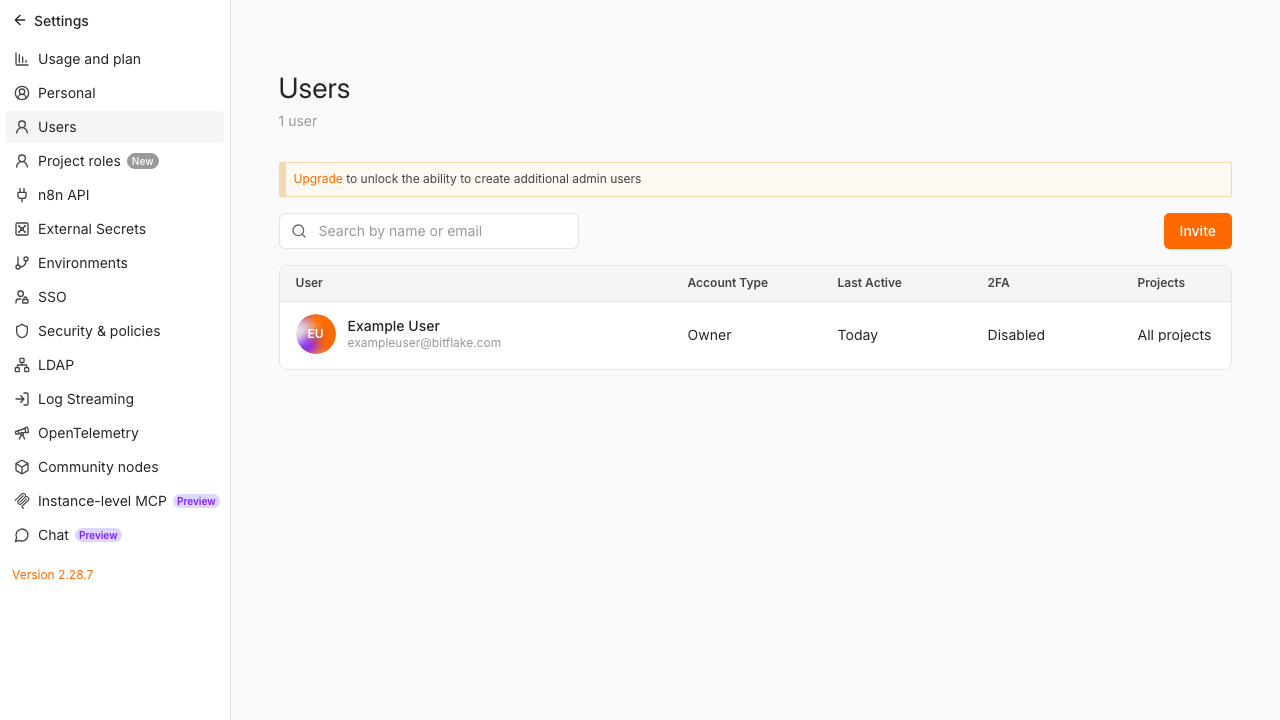
Task: Open External Secrets settings
Action: (115, 229)
